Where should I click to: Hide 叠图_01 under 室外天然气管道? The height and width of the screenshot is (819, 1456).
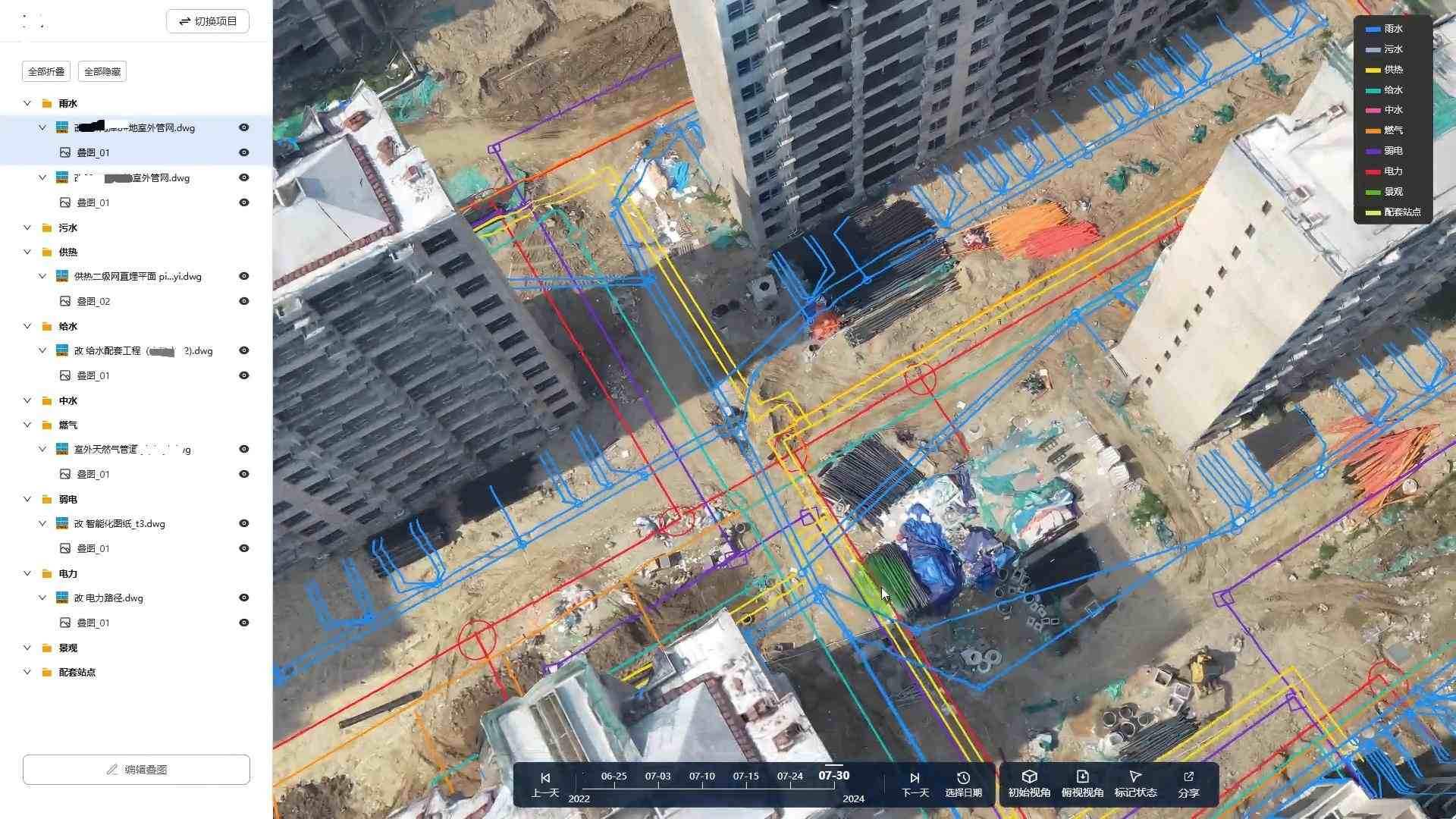(244, 474)
